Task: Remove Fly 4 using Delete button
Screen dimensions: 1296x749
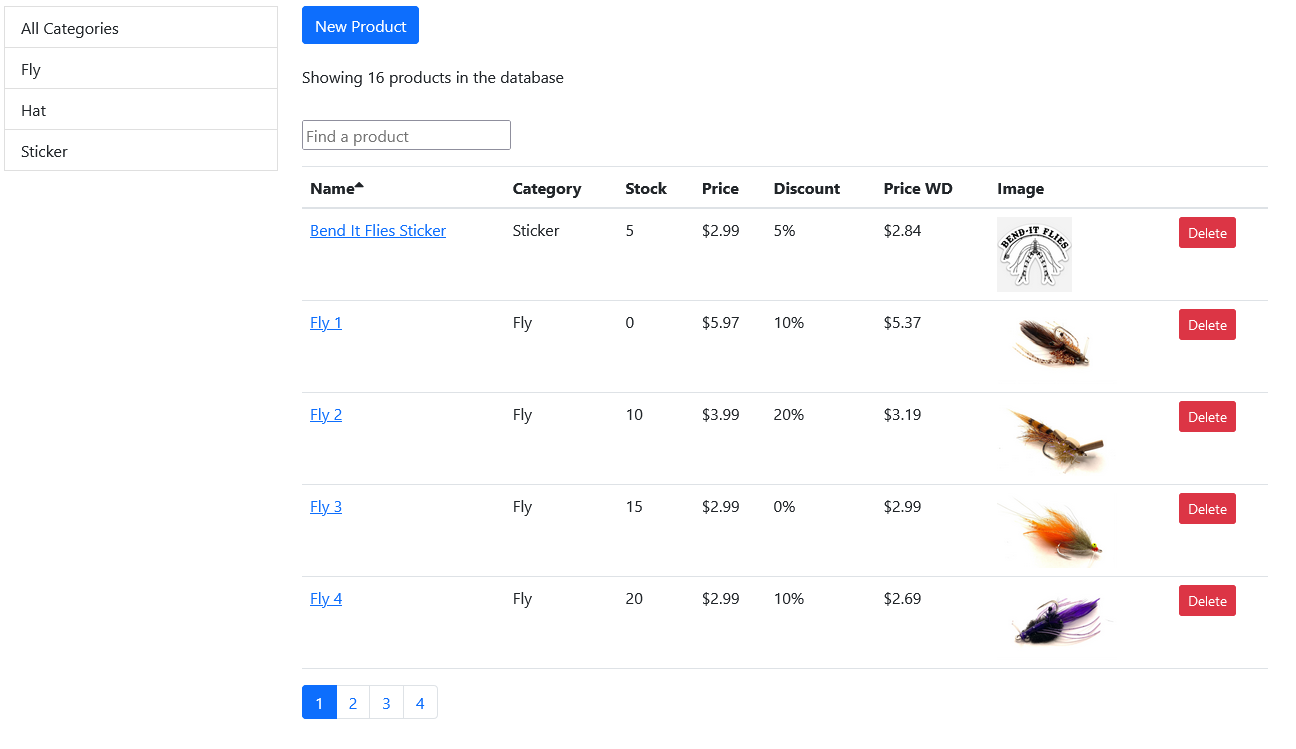Action: (1206, 601)
